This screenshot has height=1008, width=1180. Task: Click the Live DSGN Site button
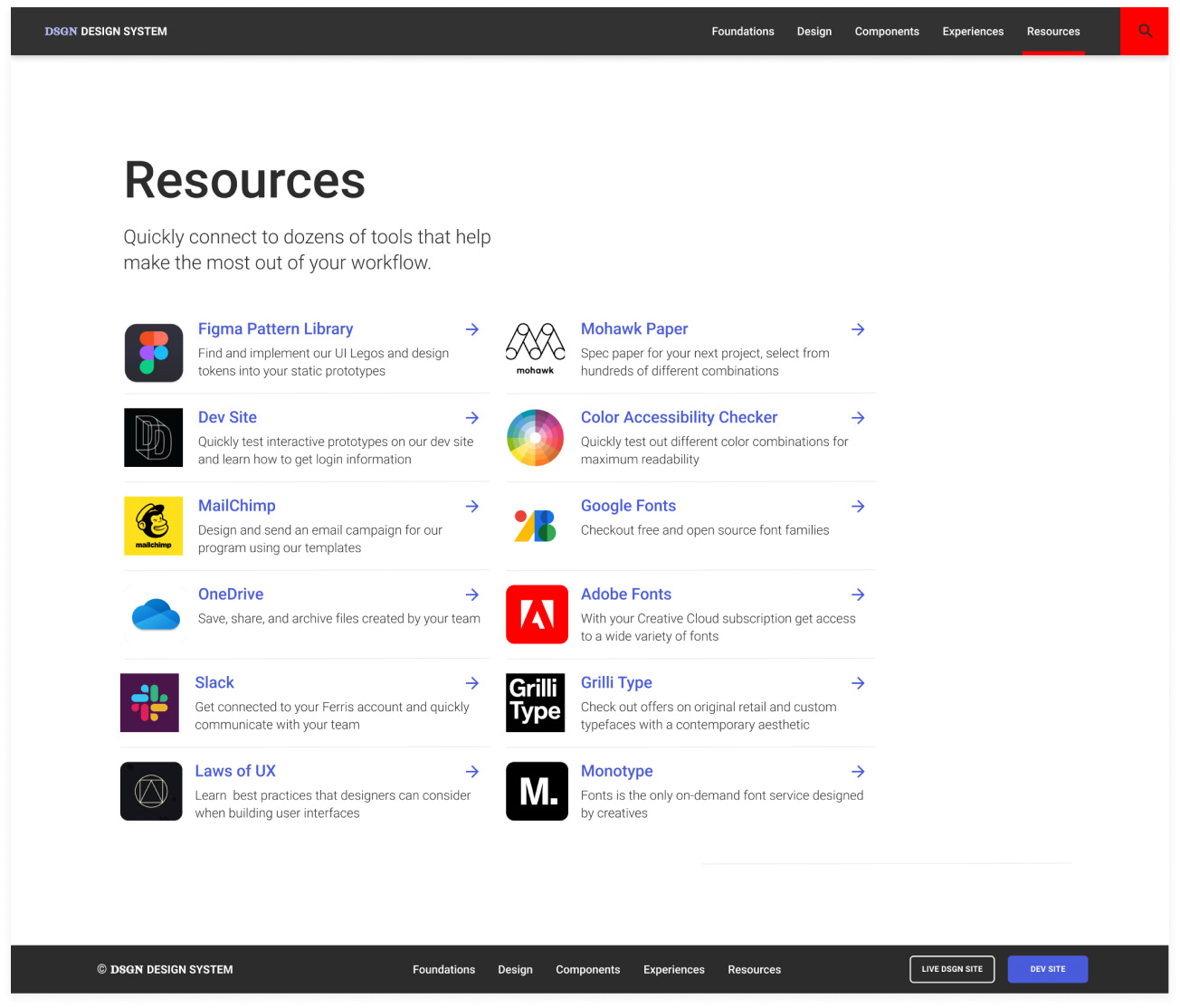pos(952,969)
